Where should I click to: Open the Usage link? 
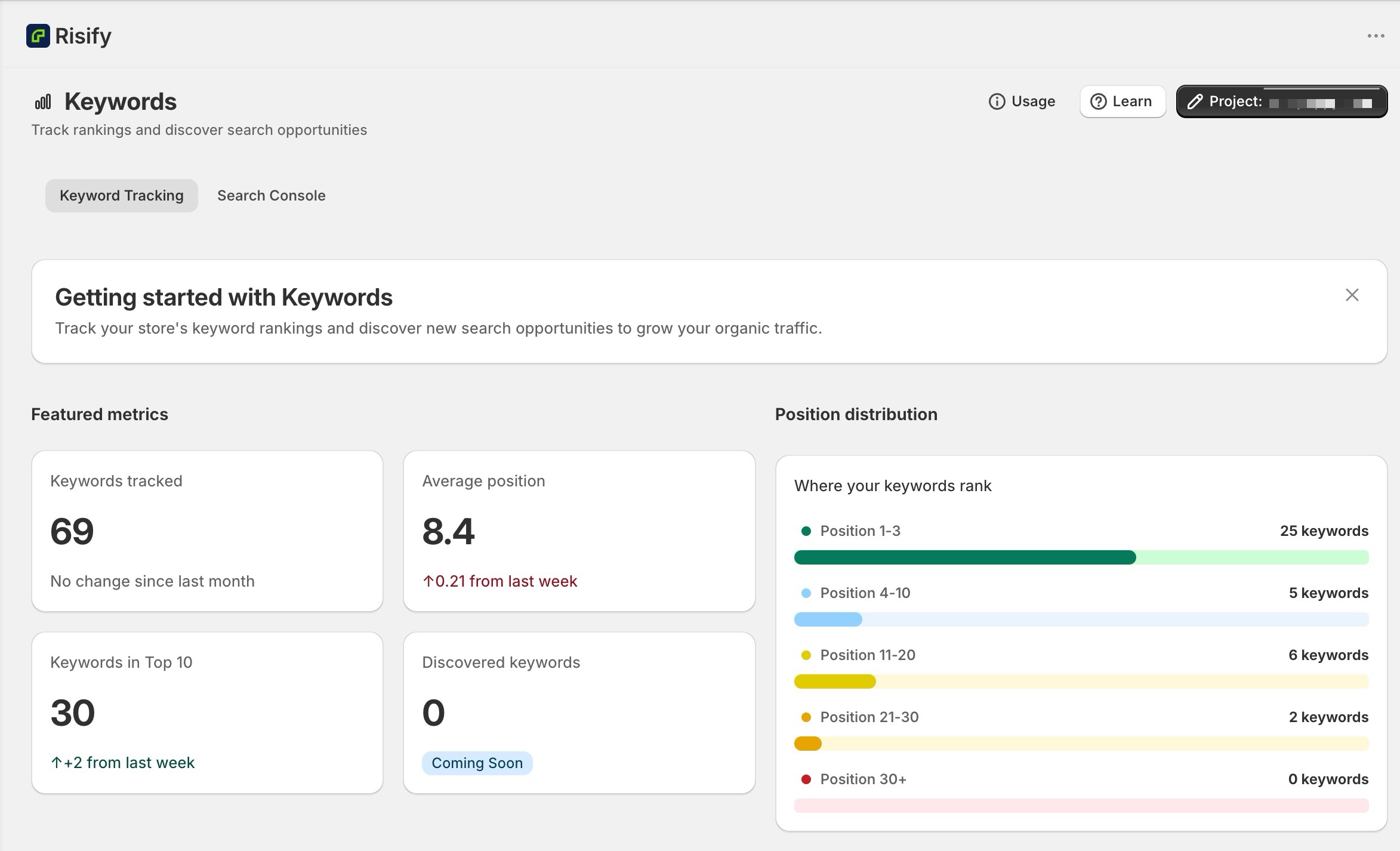[x=1022, y=101]
